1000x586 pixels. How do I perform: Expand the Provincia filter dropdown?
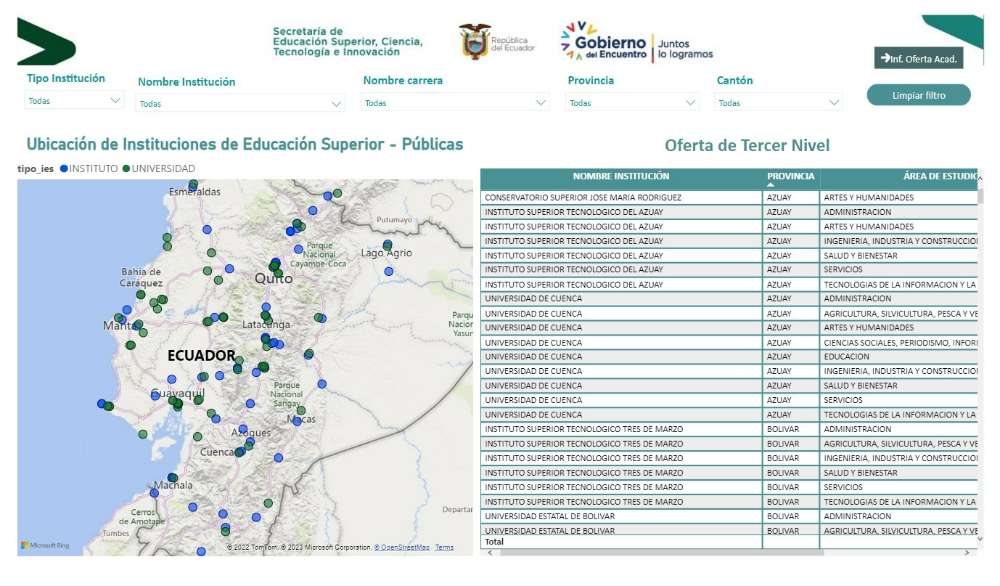(632, 103)
